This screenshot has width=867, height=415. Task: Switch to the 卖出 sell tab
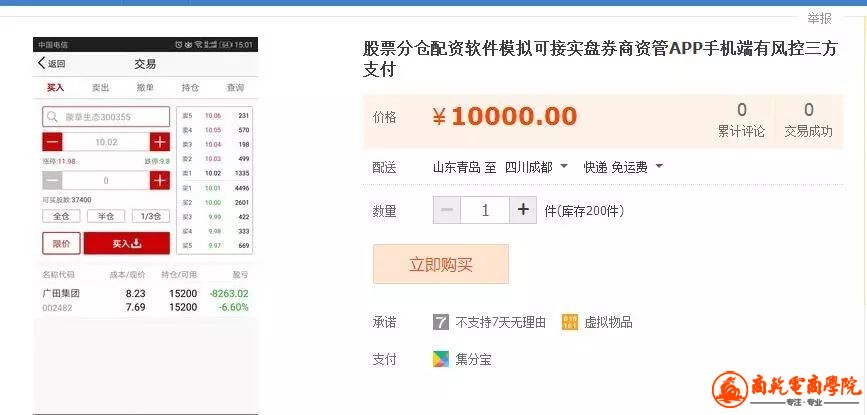(x=100, y=88)
